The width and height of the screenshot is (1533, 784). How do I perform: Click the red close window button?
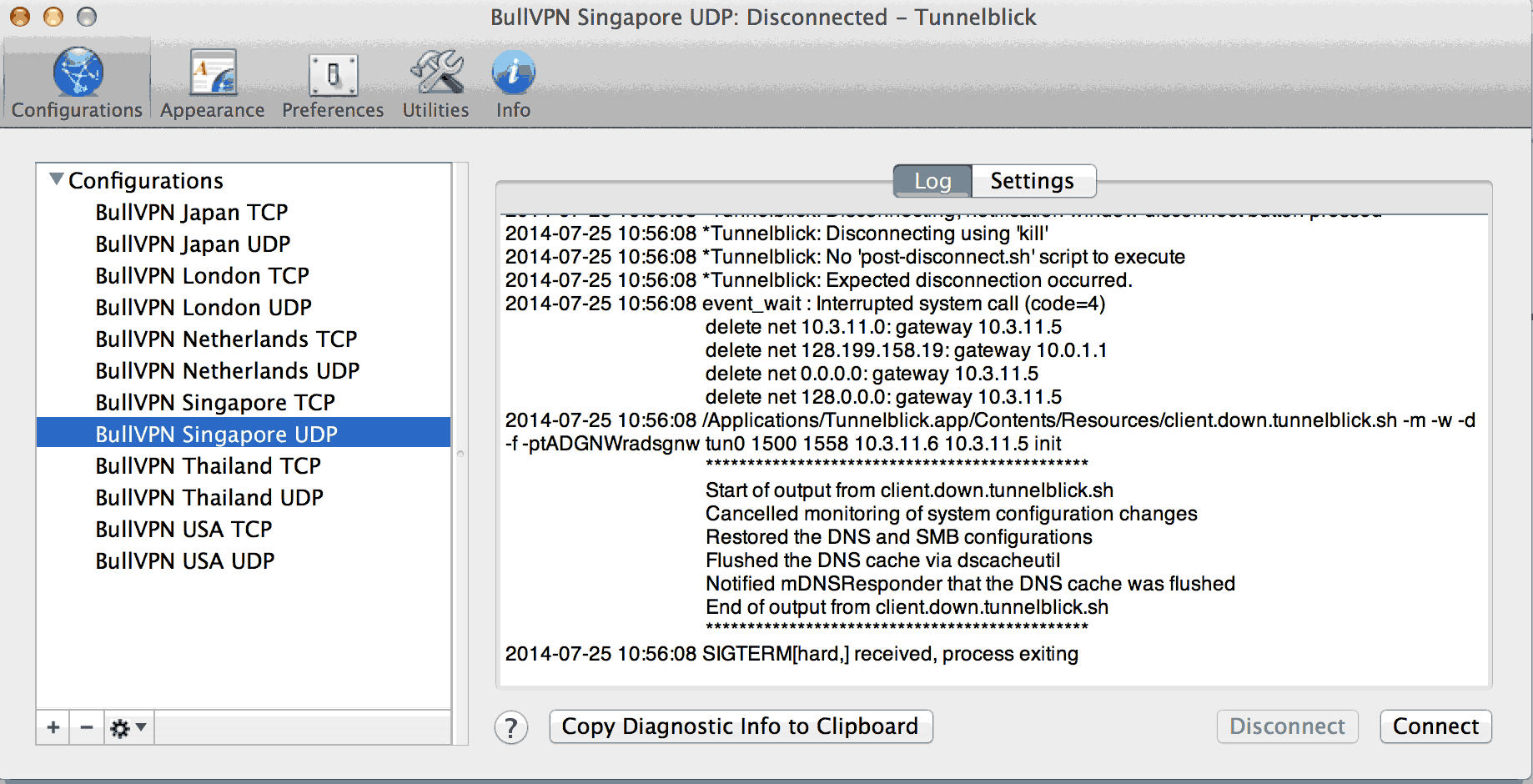pyautogui.click(x=20, y=17)
